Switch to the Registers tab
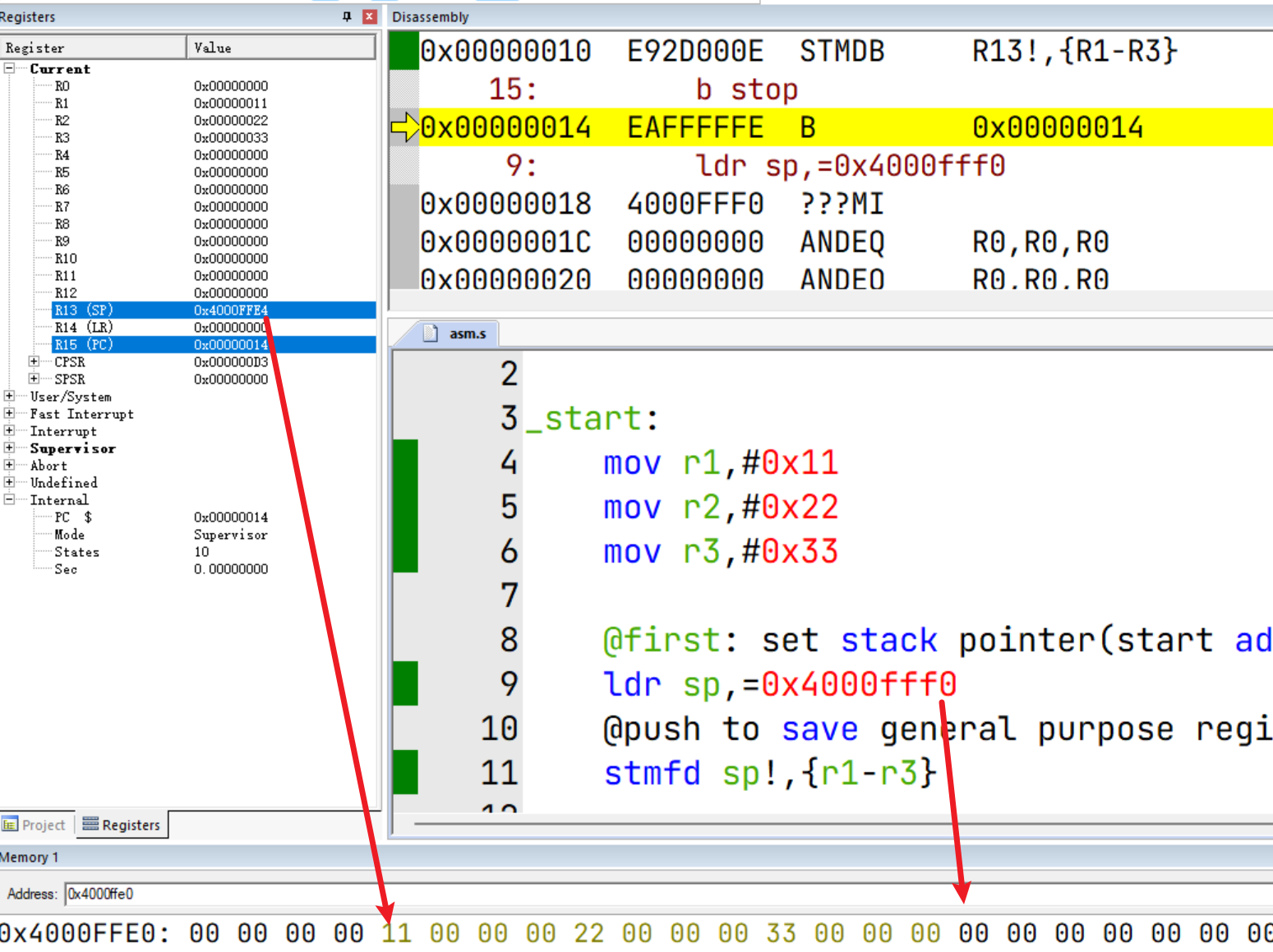Viewport: 1273px width, 952px height. pos(122,825)
